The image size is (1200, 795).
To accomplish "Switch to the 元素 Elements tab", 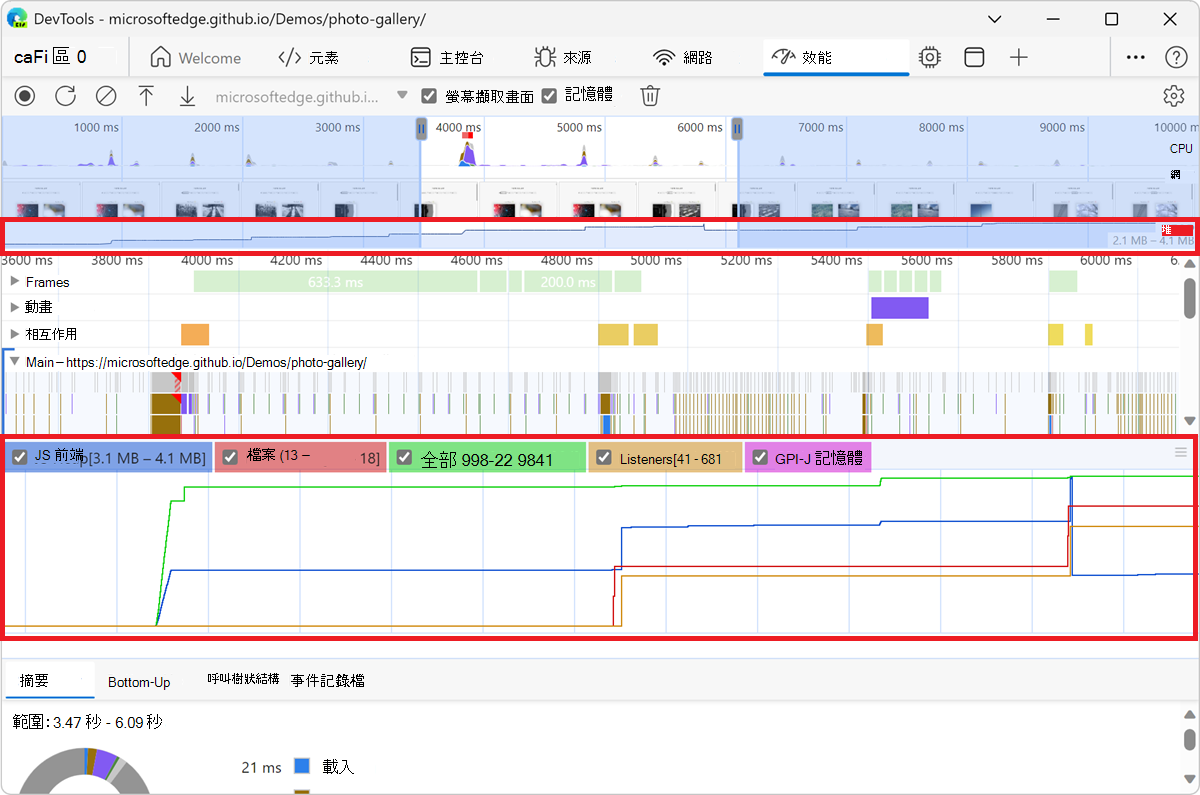I will 308,58.
